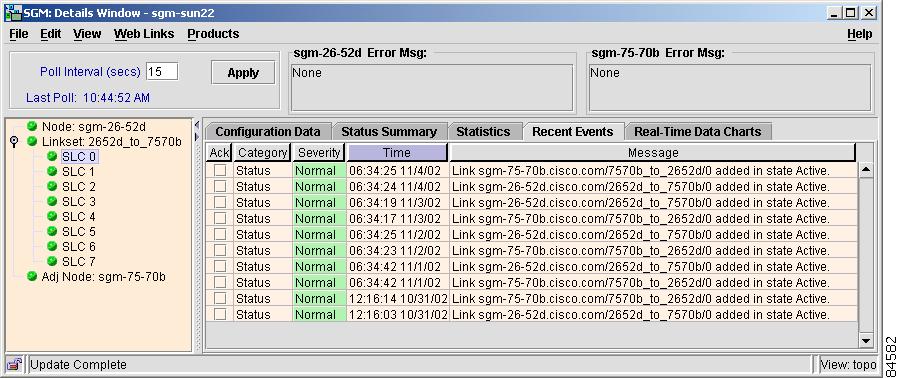This screenshot has width=900, height=378.
Task: Sort events by the Severity column header
Action: (x=319, y=153)
